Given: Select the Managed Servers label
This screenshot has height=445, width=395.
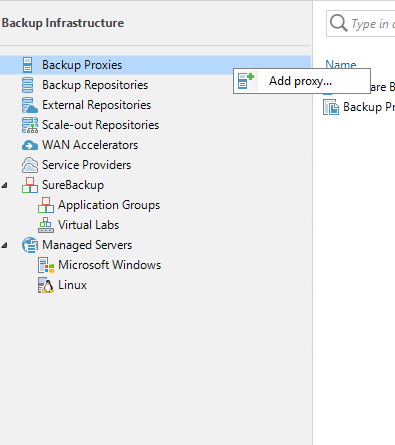Looking at the screenshot, I should tap(87, 245).
